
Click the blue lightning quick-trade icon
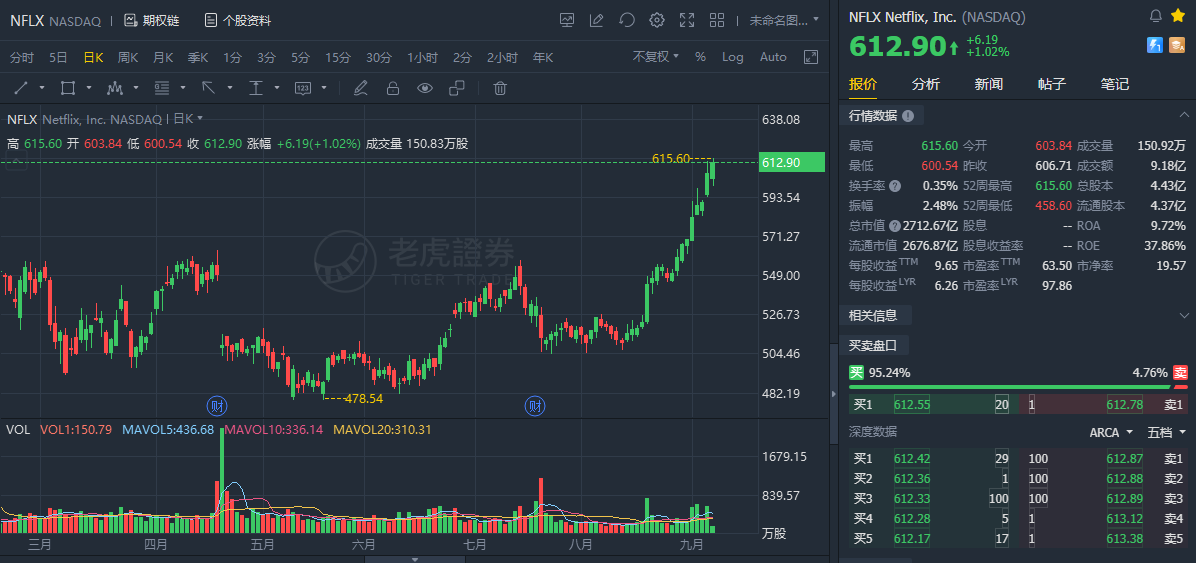coord(1155,46)
